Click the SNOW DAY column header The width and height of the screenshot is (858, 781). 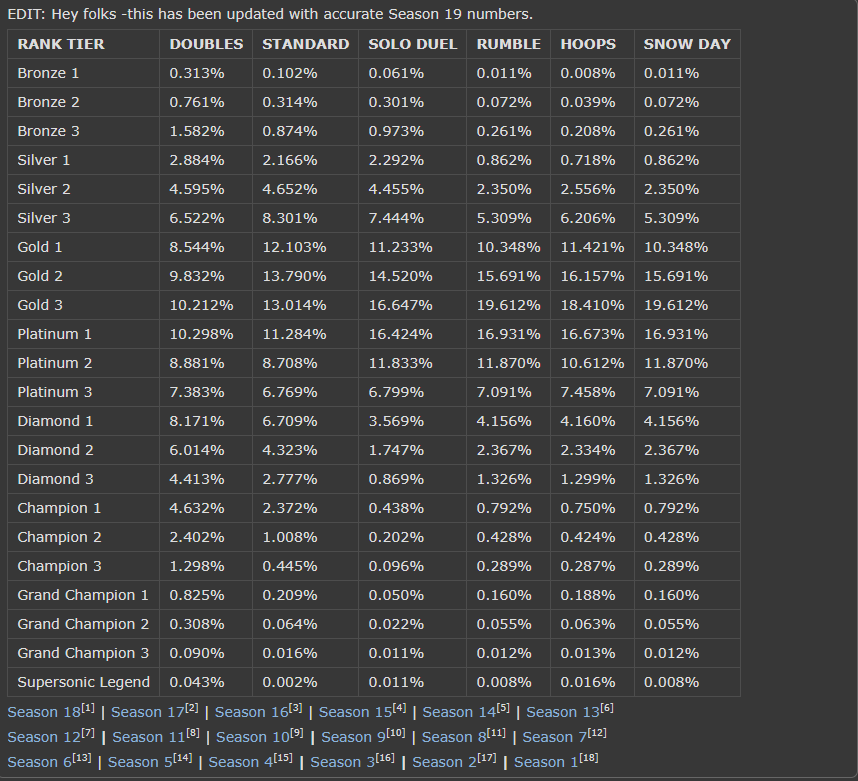(x=687, y=44)
